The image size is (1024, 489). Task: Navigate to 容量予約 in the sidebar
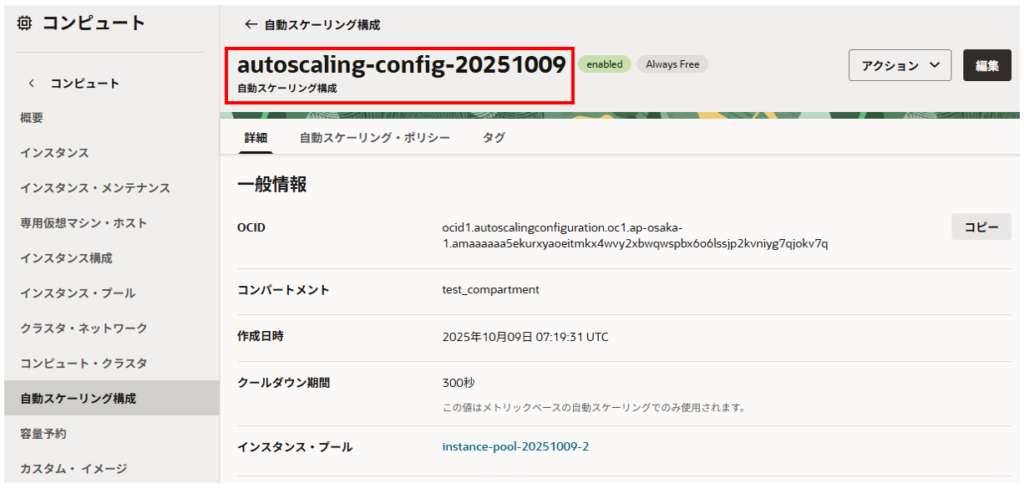point(43,433)
